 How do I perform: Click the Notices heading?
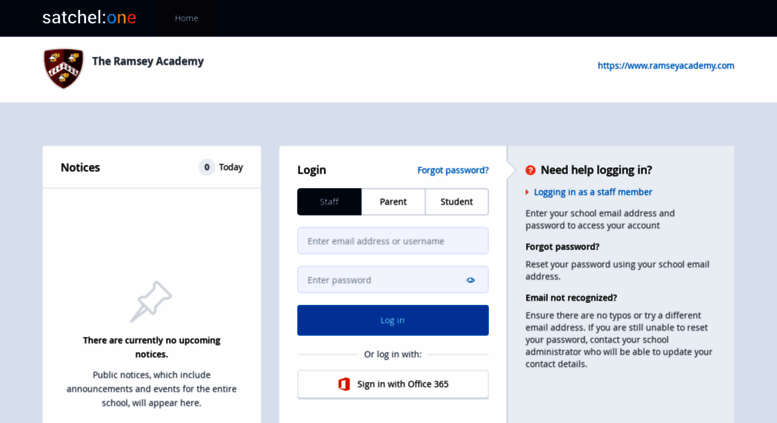coord(80,167)
